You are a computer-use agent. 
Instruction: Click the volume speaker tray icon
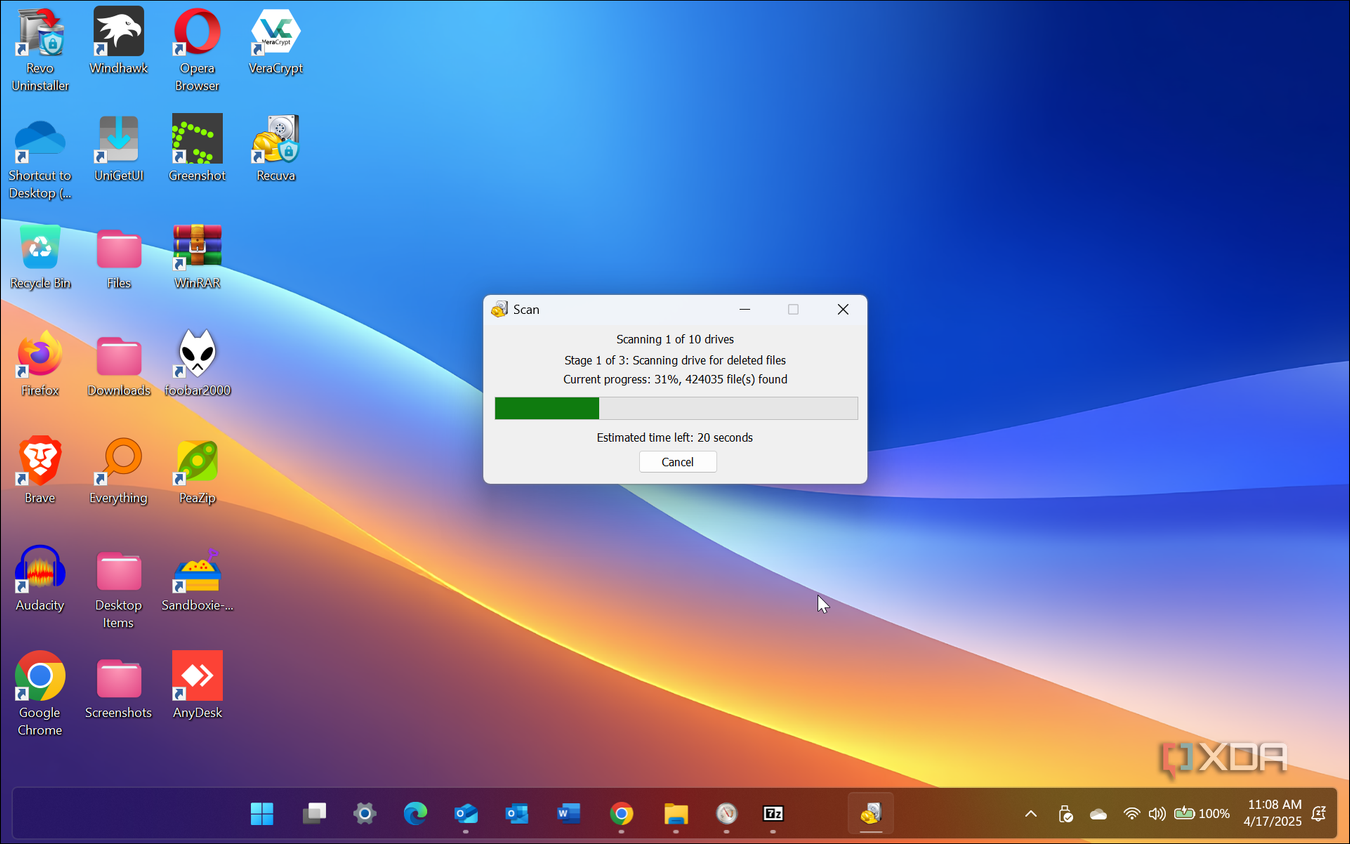pyautogui.click(x=1158, y=814)
